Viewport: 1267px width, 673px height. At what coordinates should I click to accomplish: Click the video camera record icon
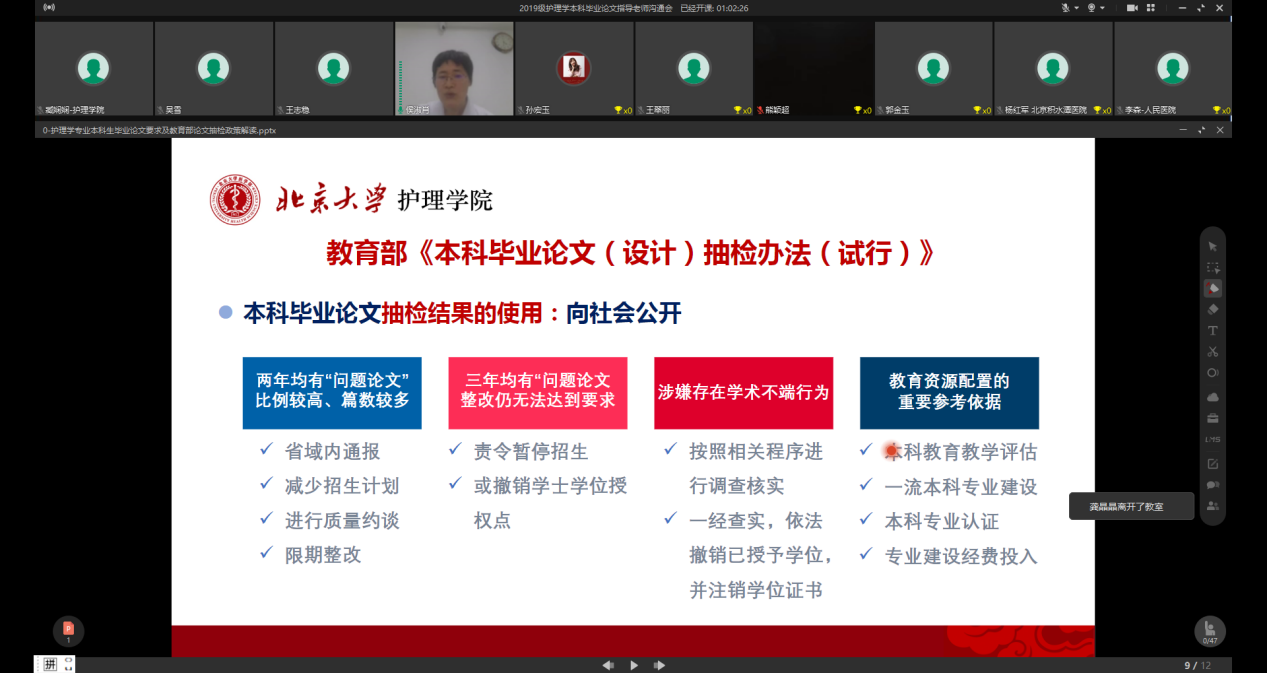pyautogui.click(x=1133, y=8)
